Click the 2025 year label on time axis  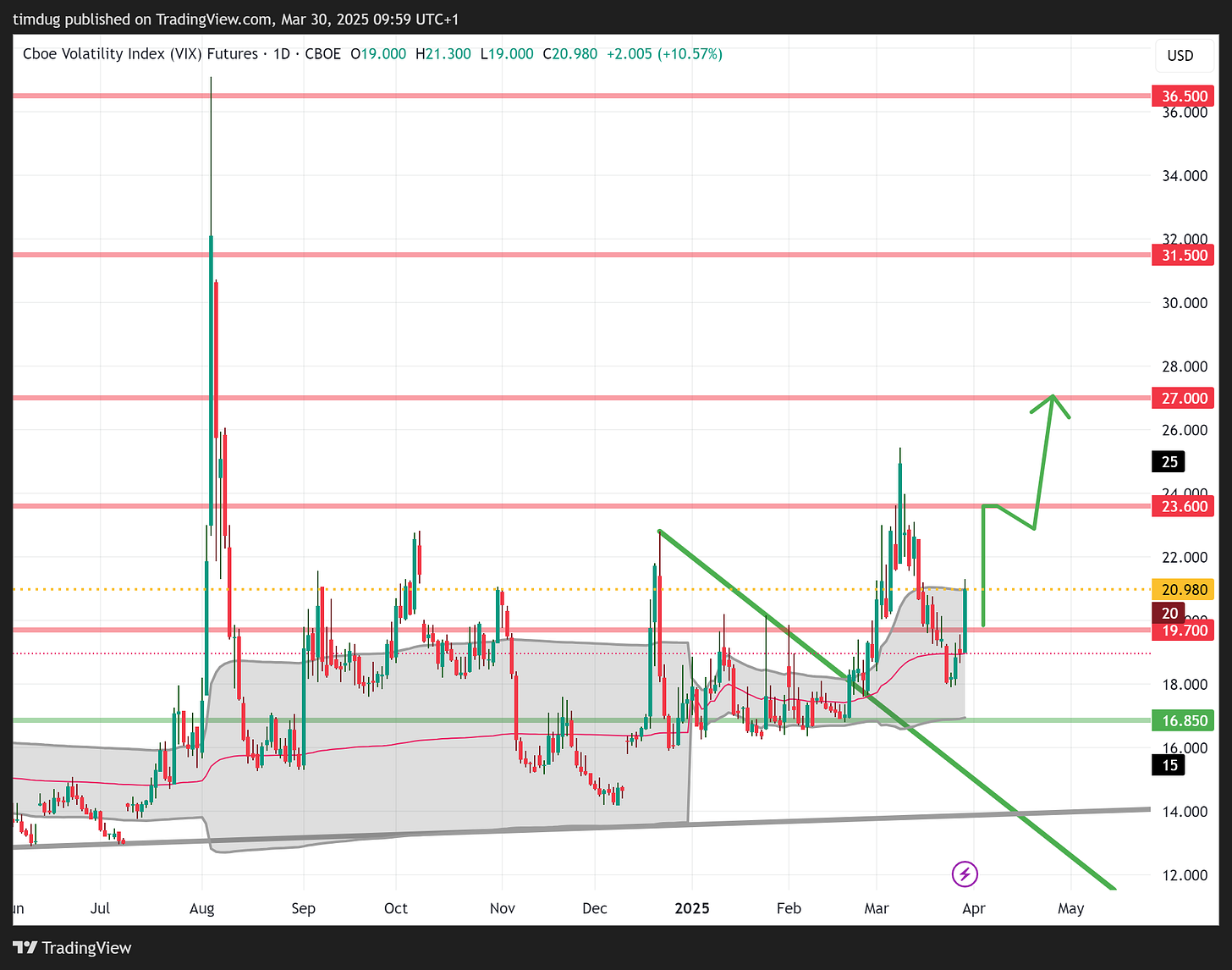point(692,908)
